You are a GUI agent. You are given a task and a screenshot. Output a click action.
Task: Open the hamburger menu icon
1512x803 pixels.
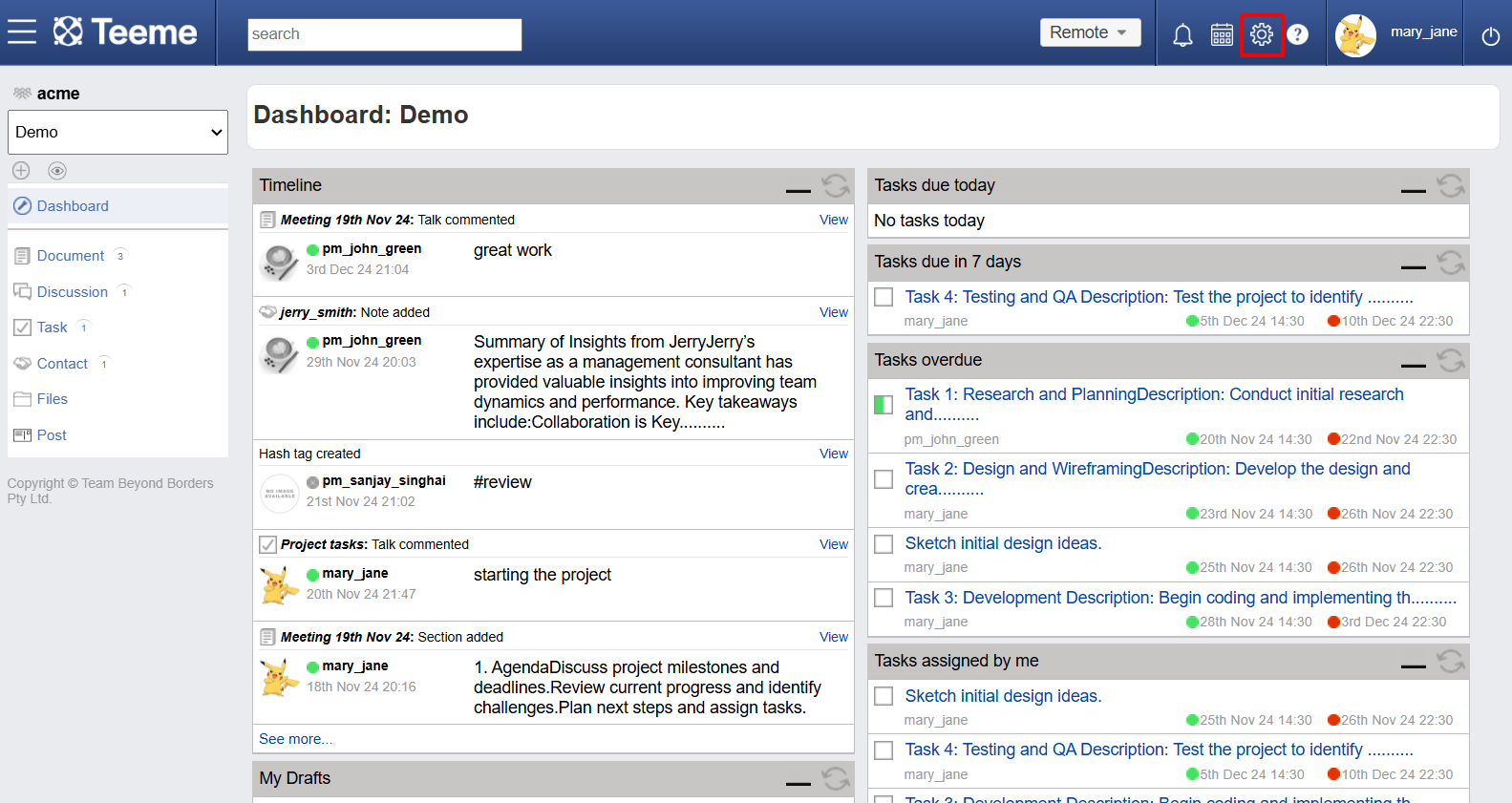click(x=22, y=32)
